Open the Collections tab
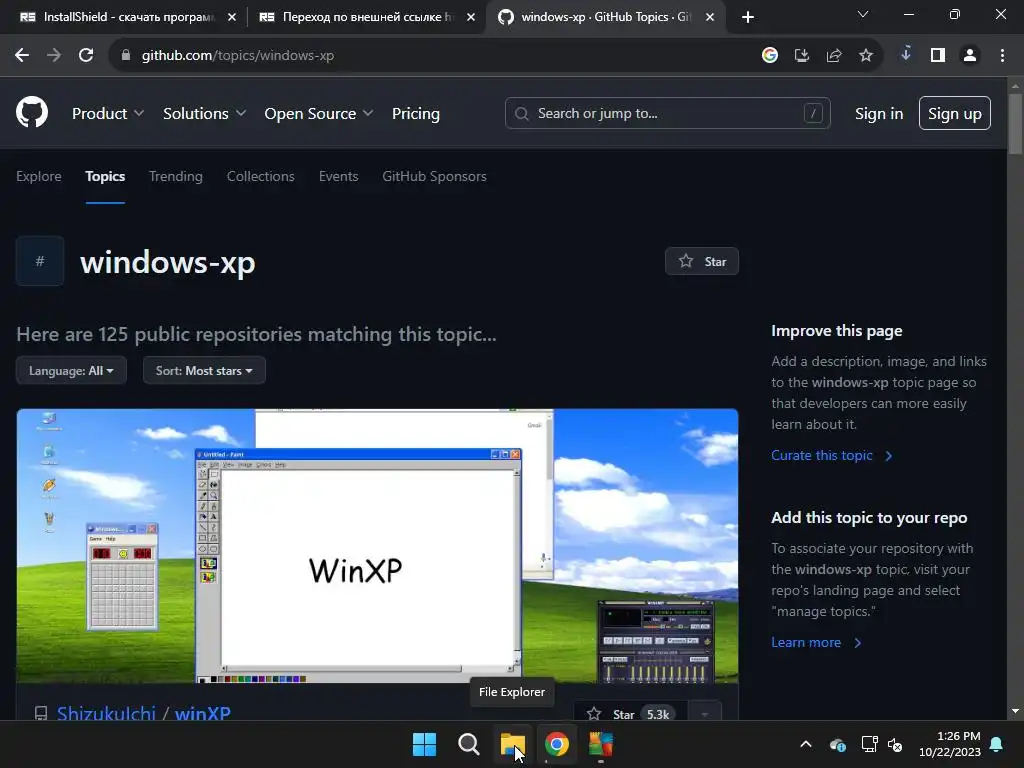This screenshot has height=768, width=1024. point(261,176)
